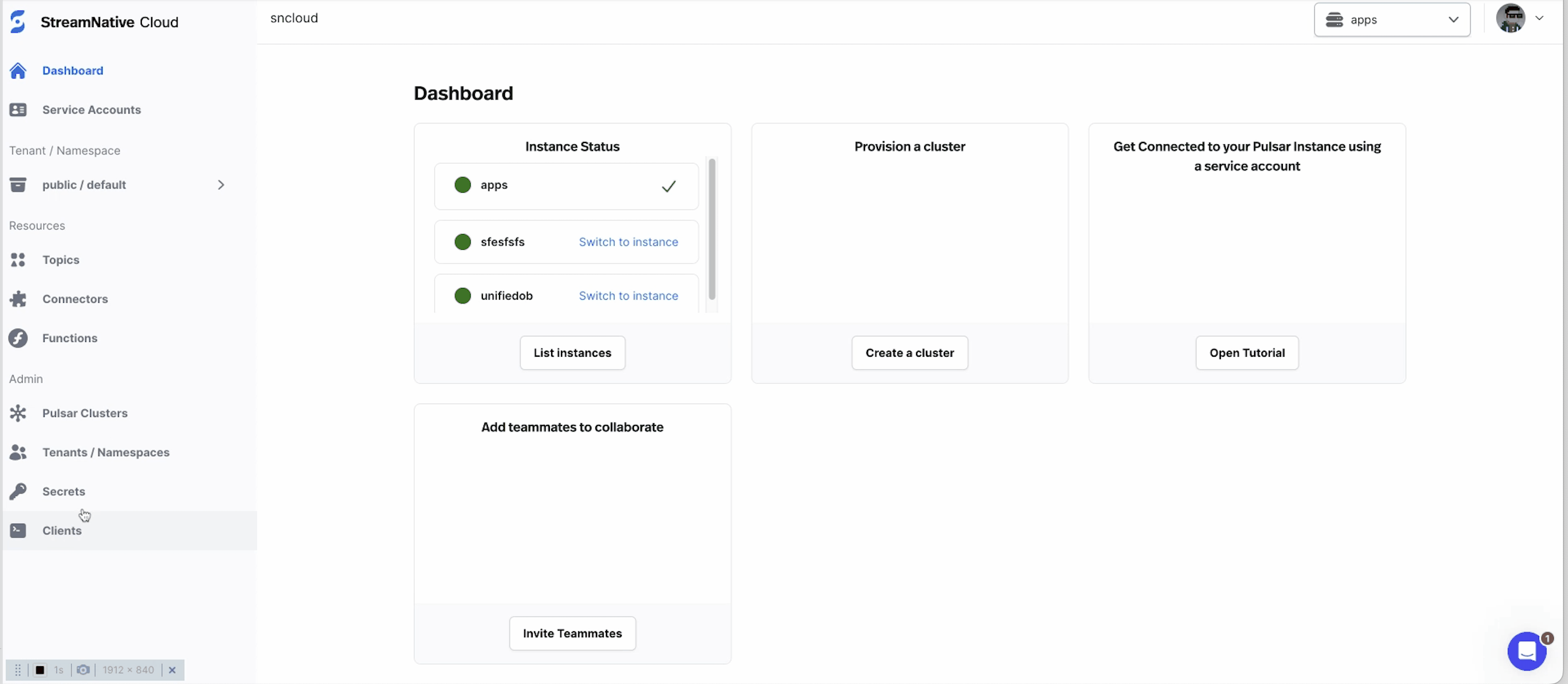This screenshot has height=684, width=1568.
Task: Stop the screen recording
Action: coord(40,670)
